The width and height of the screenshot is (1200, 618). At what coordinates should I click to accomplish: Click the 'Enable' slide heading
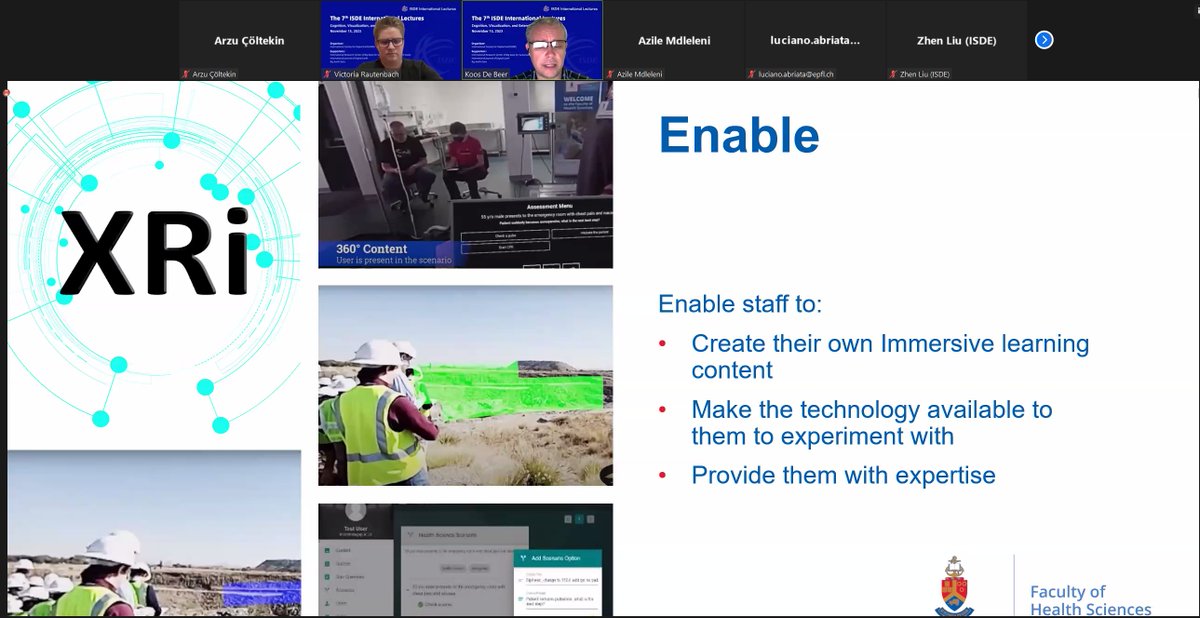point(739,134)
